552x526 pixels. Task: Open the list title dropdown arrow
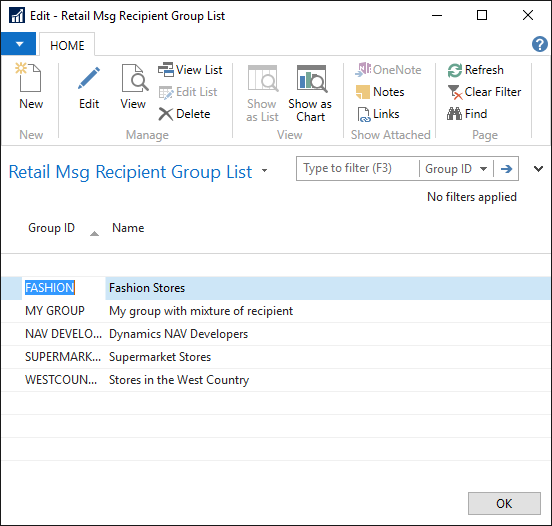point(264,171)
